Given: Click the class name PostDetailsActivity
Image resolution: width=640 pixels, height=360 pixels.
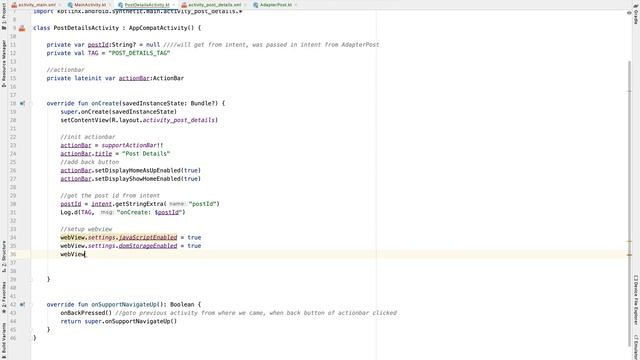Looking at the screenshot, I should pyautogui.click(x=86, y=28).
